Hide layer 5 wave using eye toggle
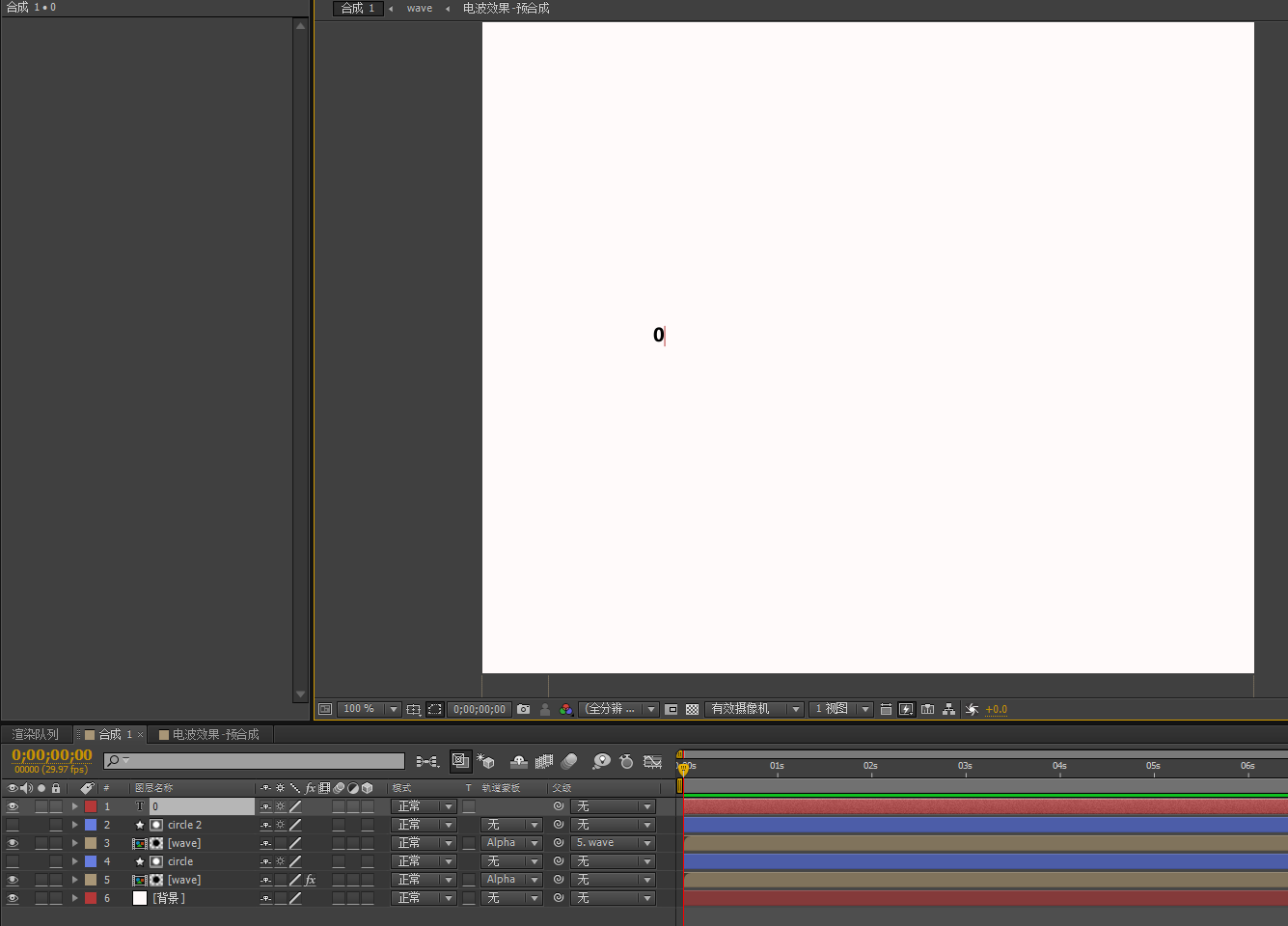Viewport: 1288px width, 926px height. pyautogui.click(x=13, y=880)
